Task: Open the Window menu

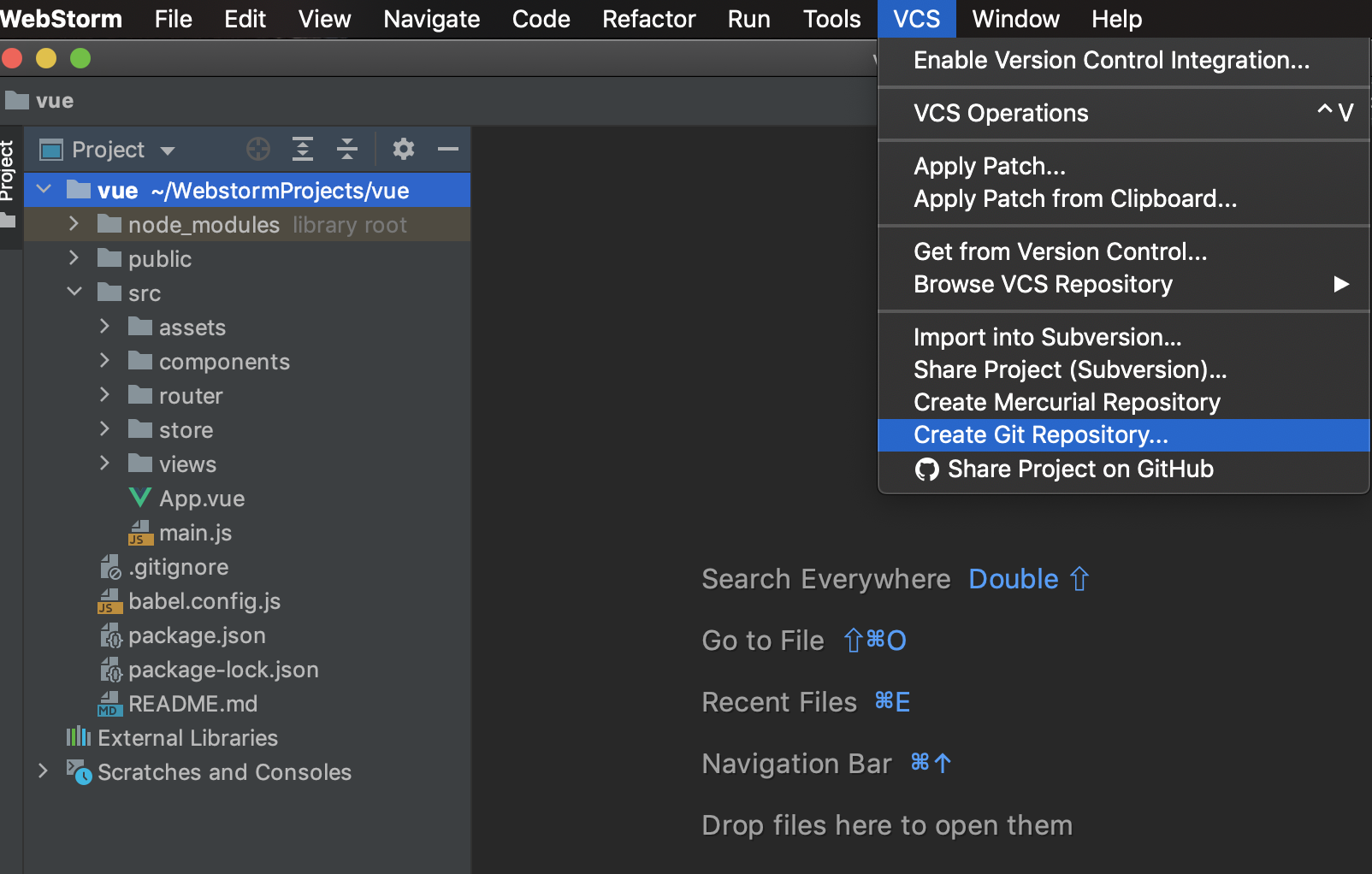Action: (x=1016, y=19)
